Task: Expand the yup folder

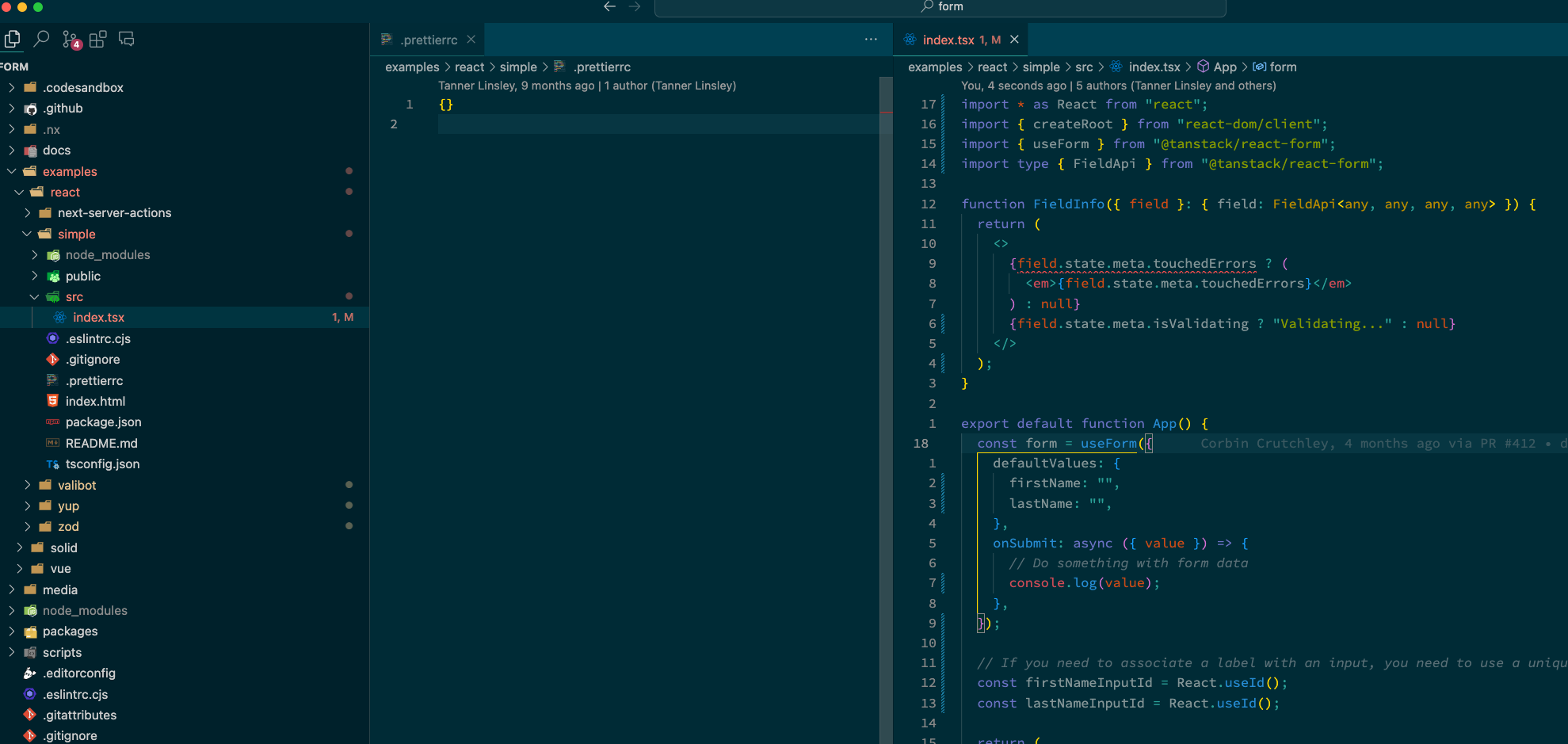Action: tap(27, 506)
